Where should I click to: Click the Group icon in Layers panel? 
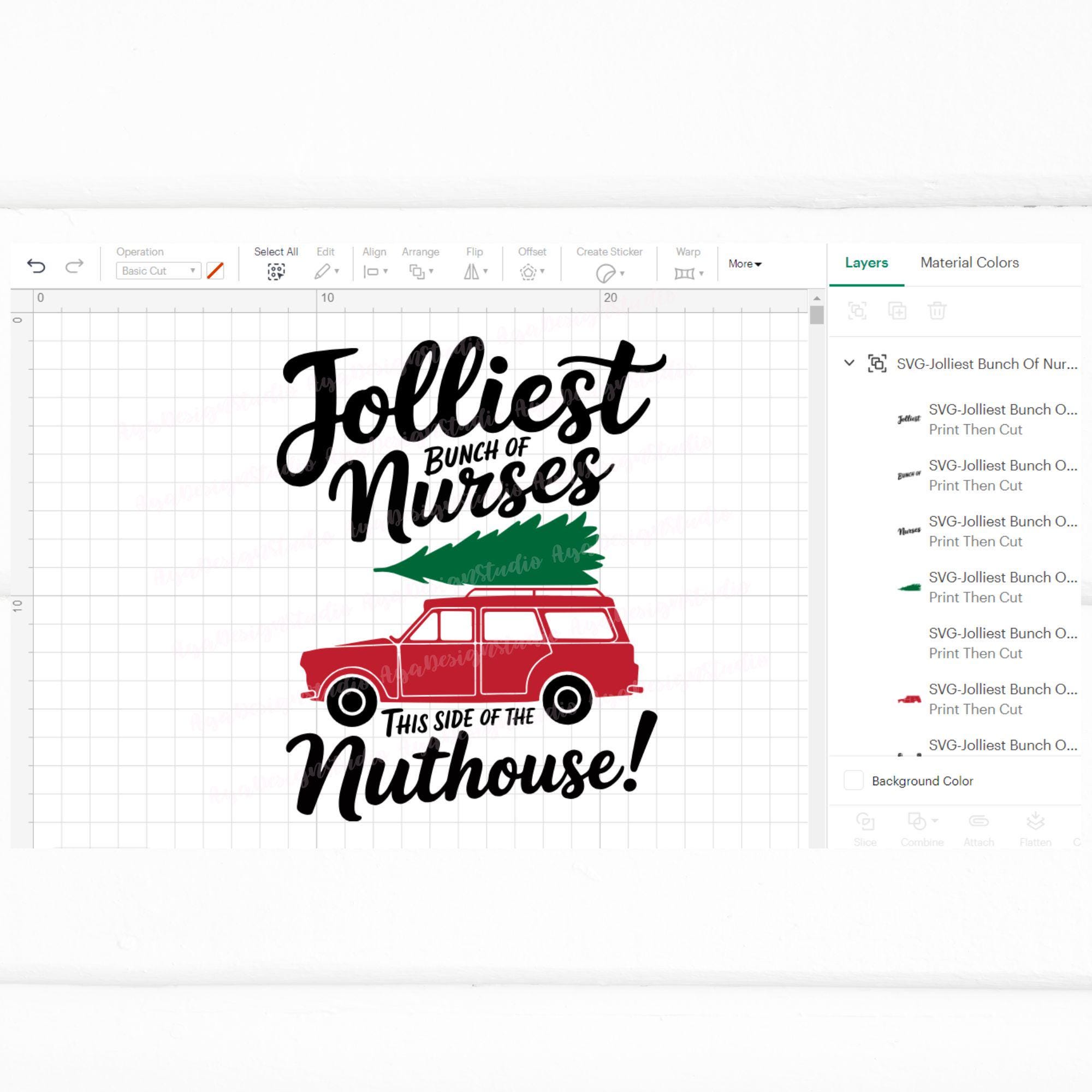tap(857, 310)
